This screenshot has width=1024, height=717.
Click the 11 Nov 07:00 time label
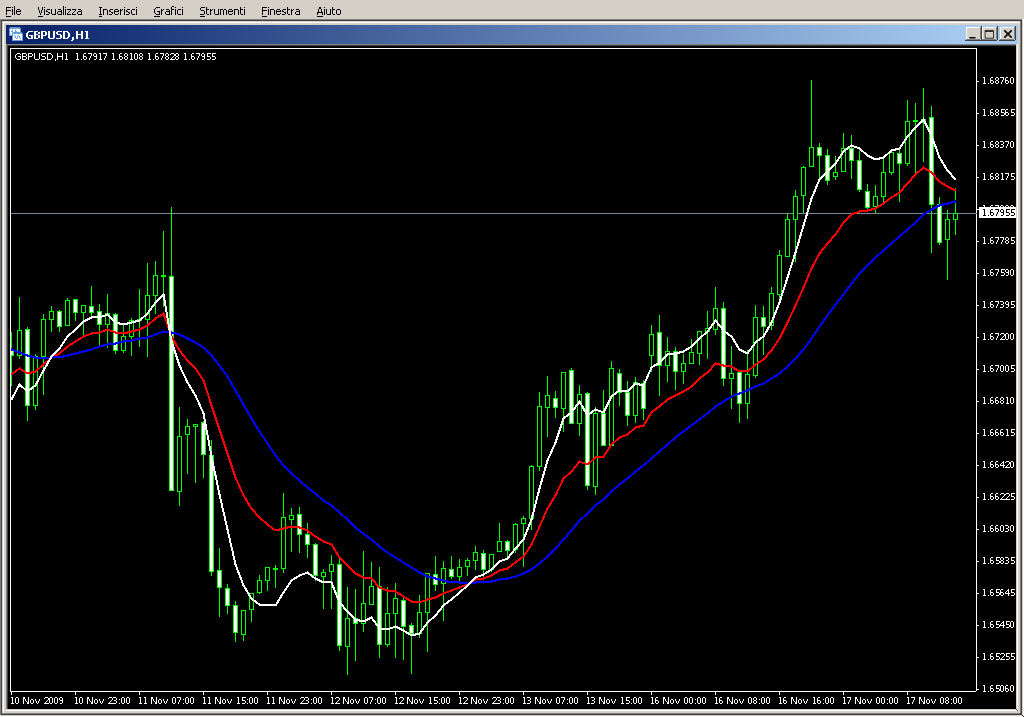(x=166, y=701)
